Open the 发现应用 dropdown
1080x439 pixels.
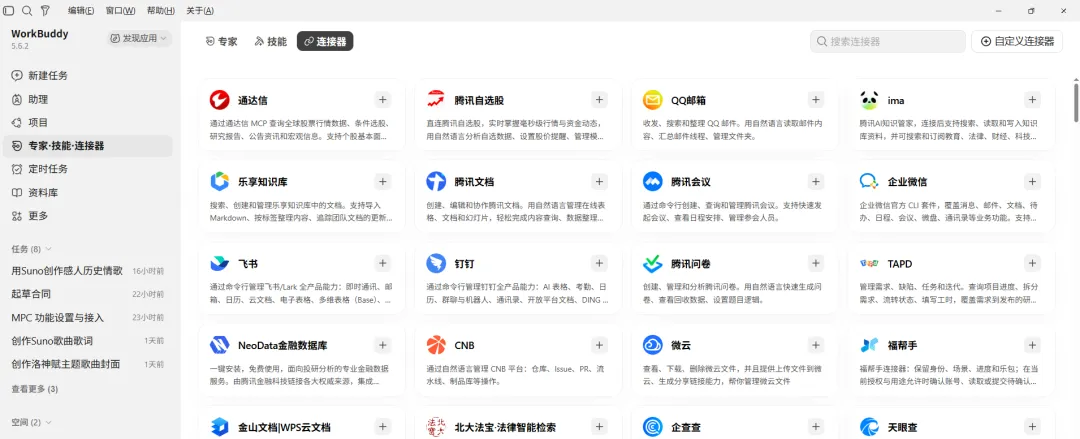[x=140, y=39]
